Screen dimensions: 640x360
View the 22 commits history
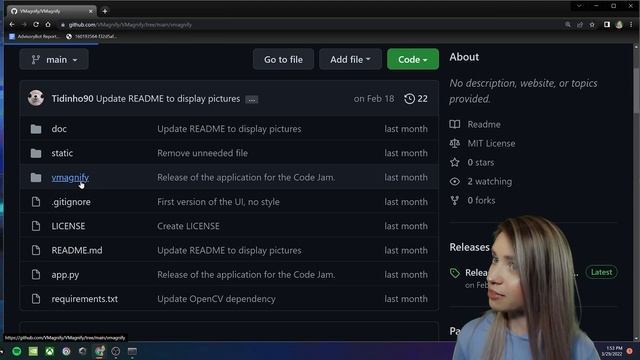416,99
